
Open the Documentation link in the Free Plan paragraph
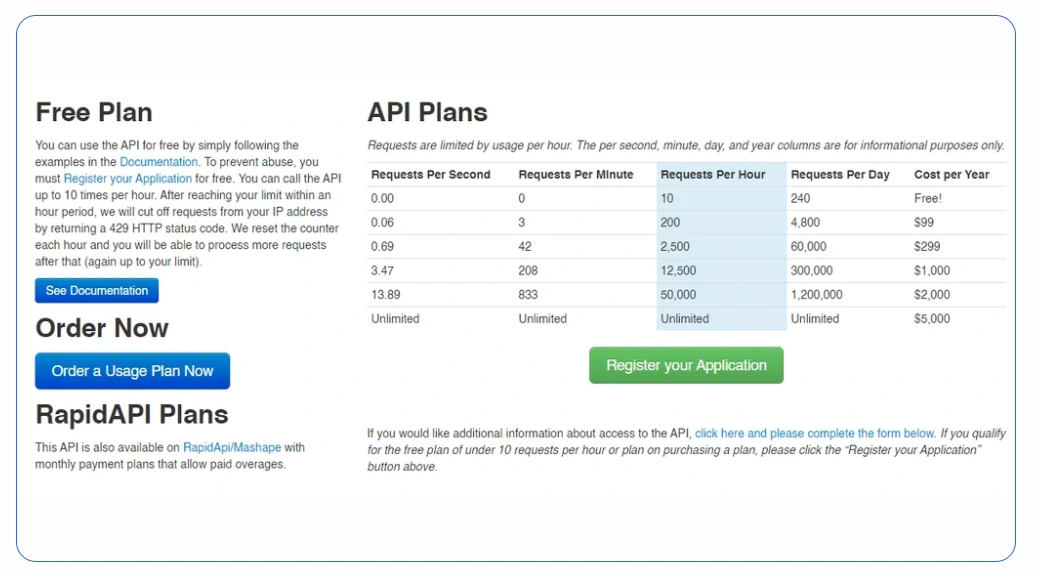tap(159, 162)
